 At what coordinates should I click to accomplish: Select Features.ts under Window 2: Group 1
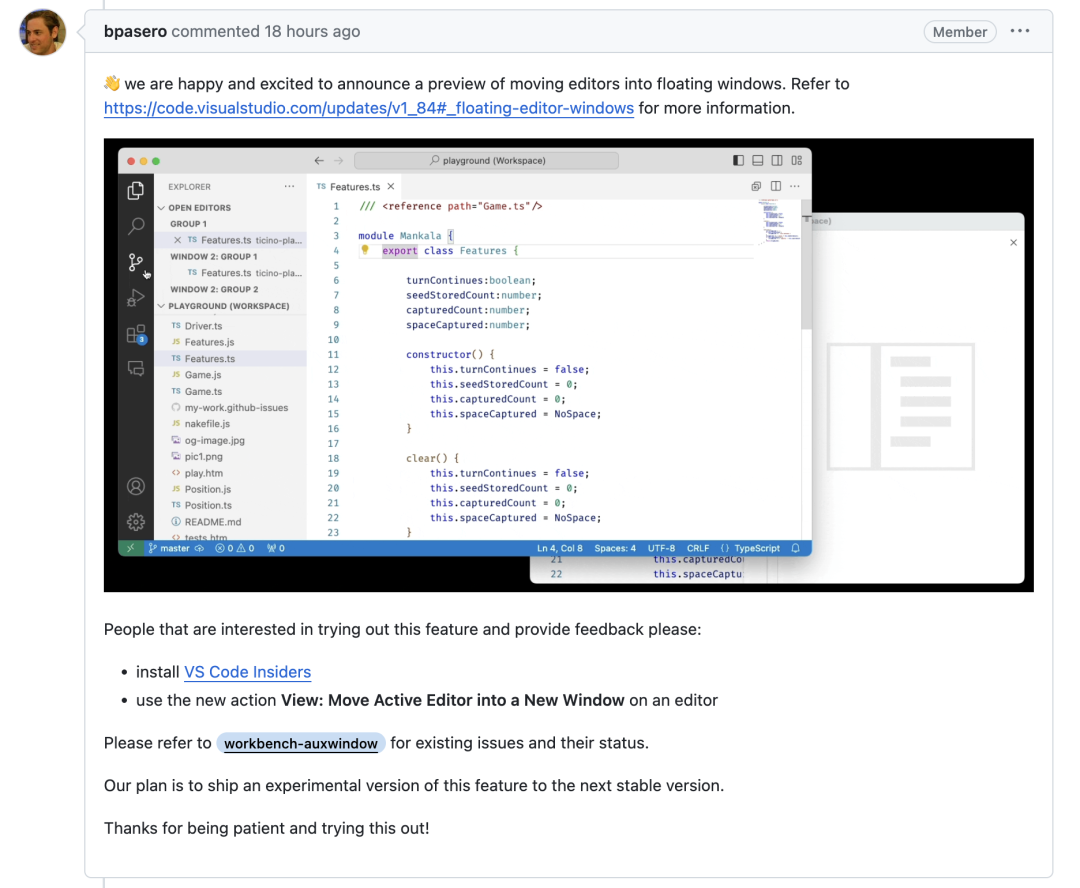pyautogui.click(x=230, y=273)
